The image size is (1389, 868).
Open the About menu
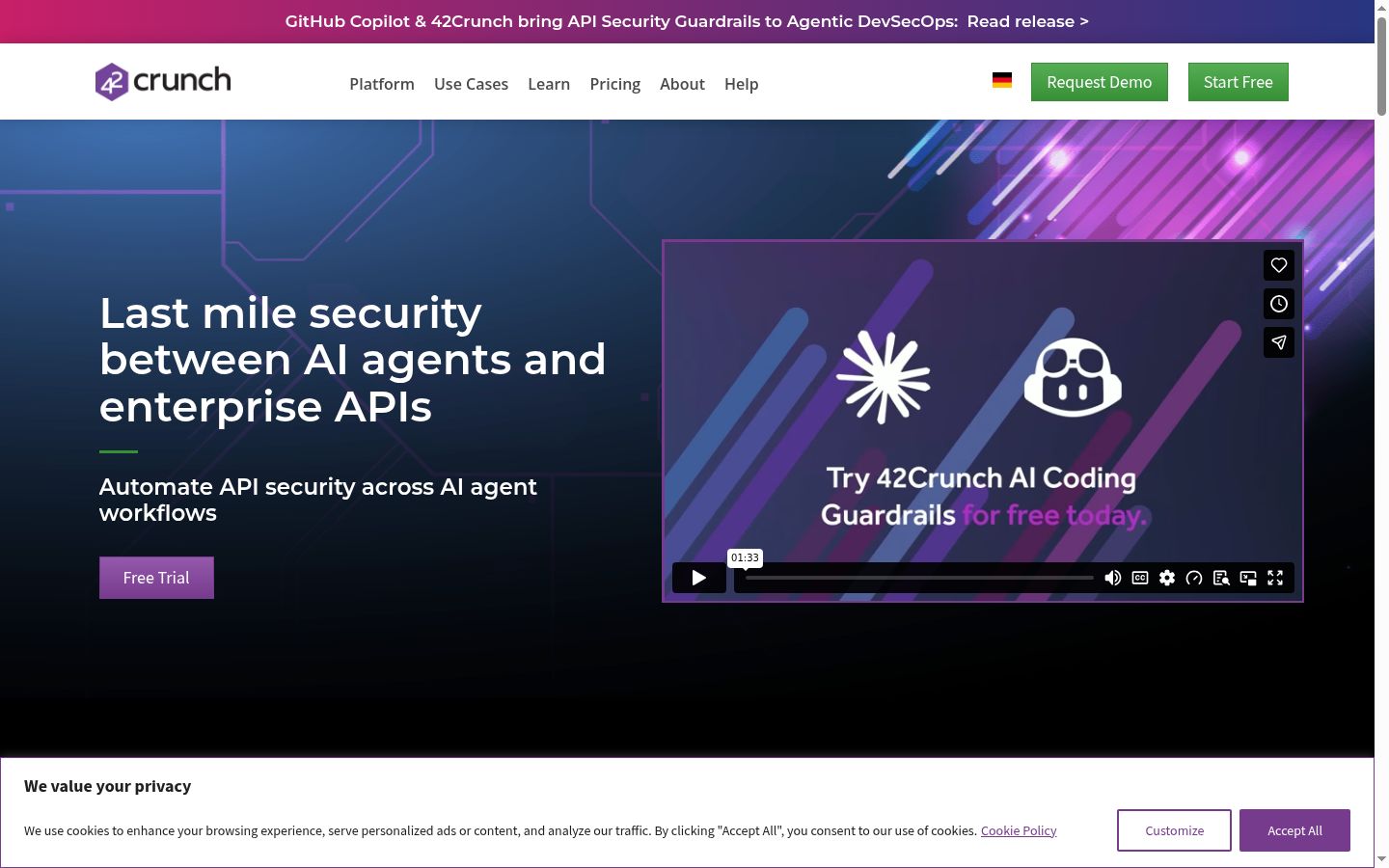click(x=682, y=84)
